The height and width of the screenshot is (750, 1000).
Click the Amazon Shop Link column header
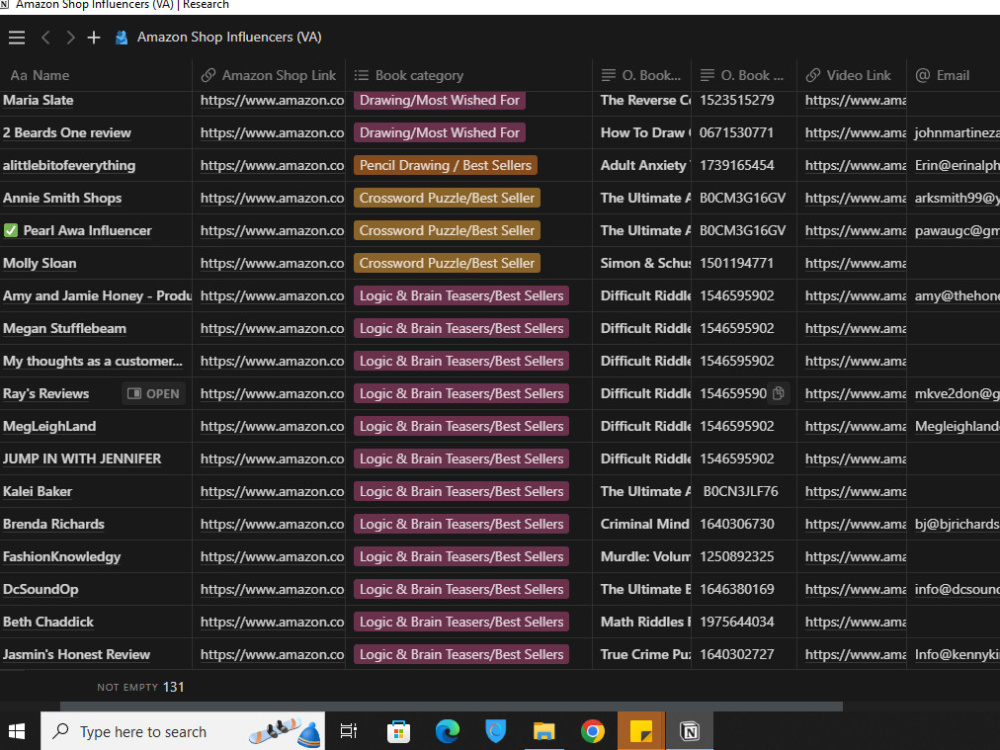coord(268,75)
